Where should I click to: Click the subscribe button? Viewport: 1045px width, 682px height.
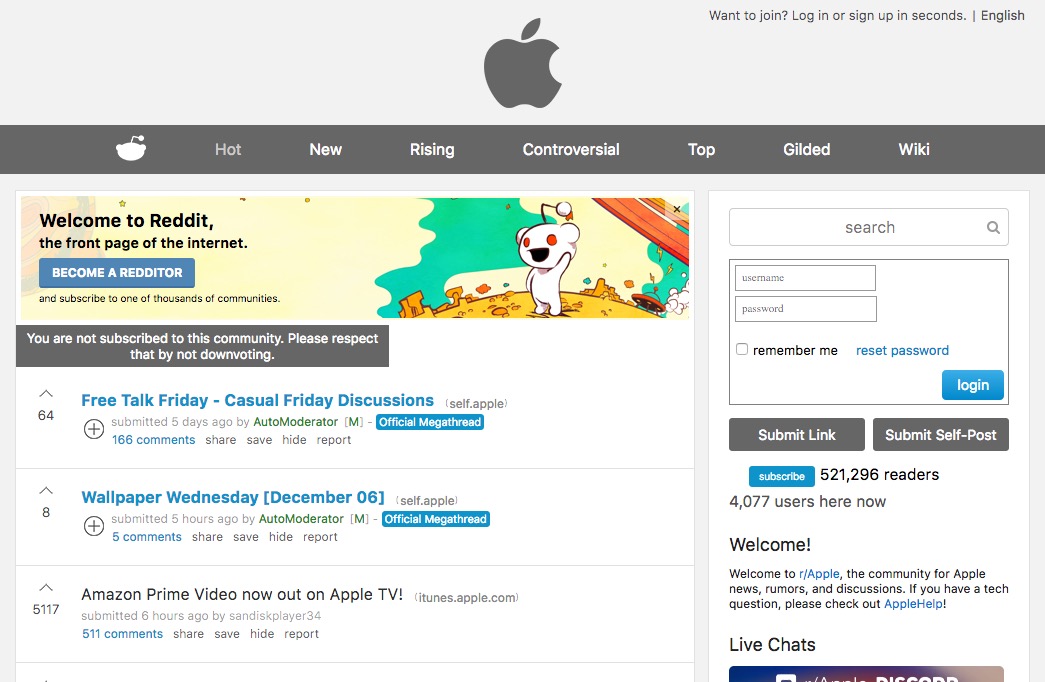point(782,476)
